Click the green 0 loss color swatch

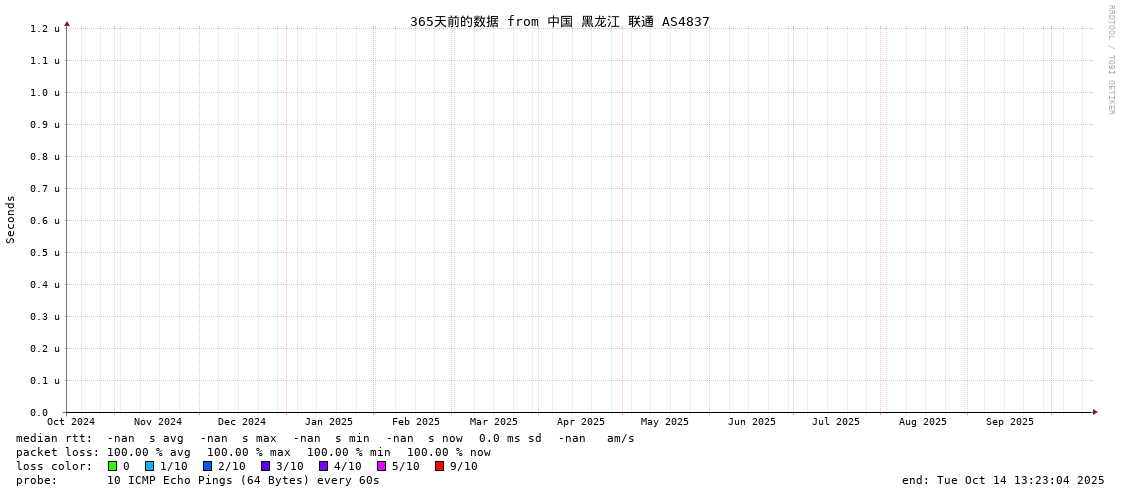pyautogui.click(x=113, y=466)
